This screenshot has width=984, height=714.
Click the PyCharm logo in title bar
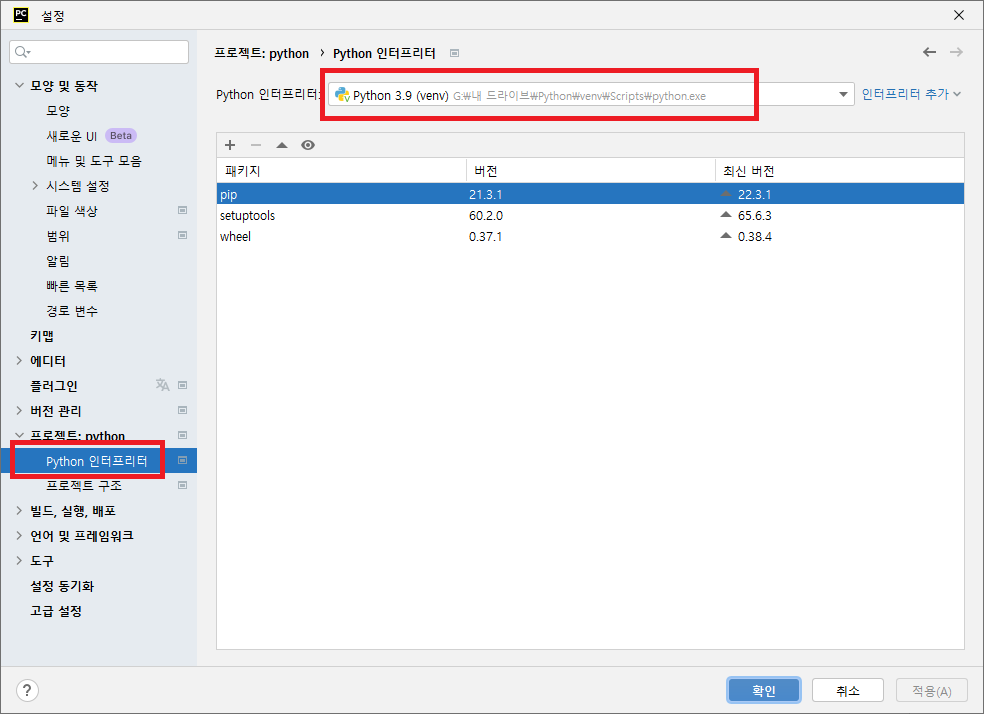[x=21, y=15]
